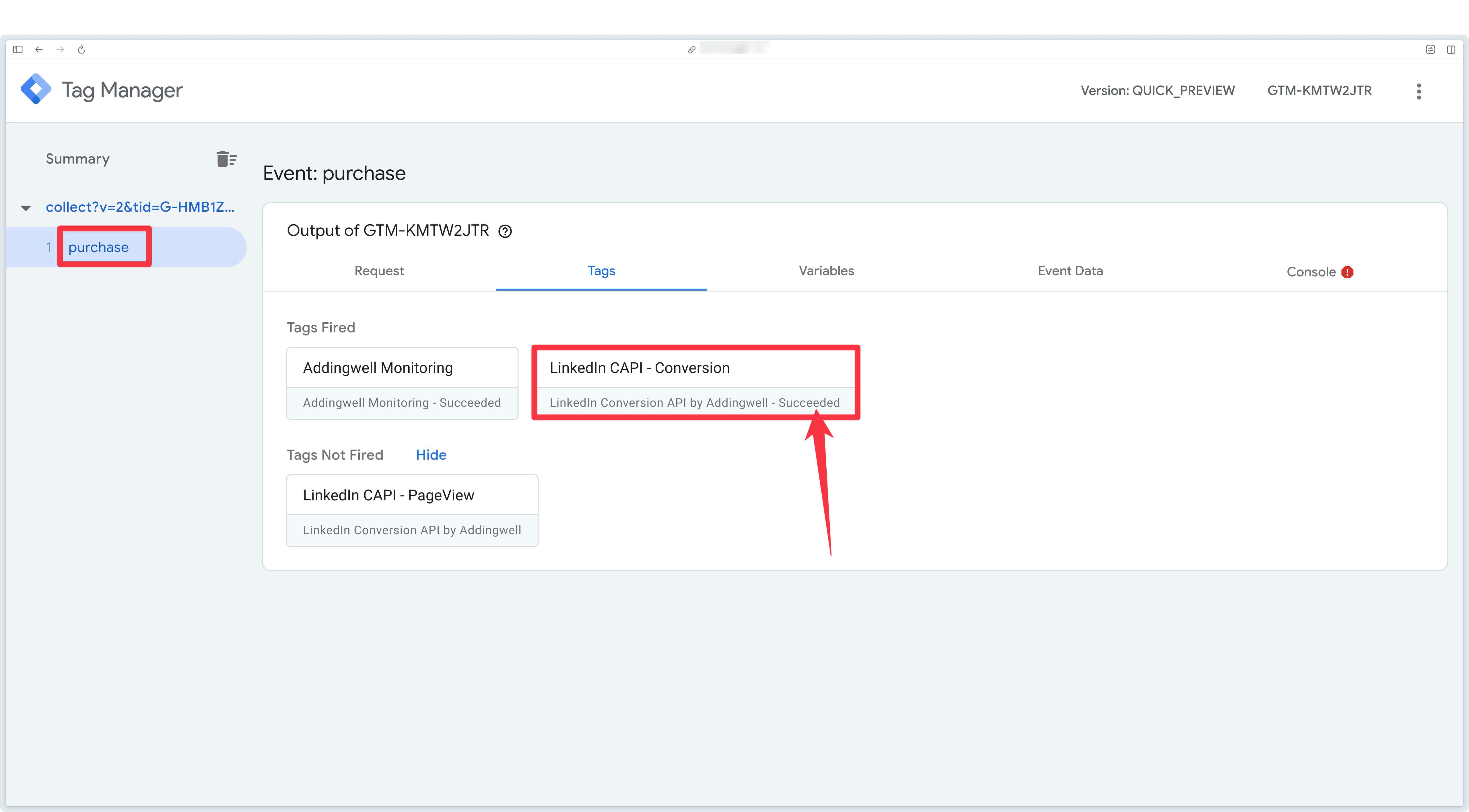Click the Event: purchase heading
1469x812 pixels.
334,173
